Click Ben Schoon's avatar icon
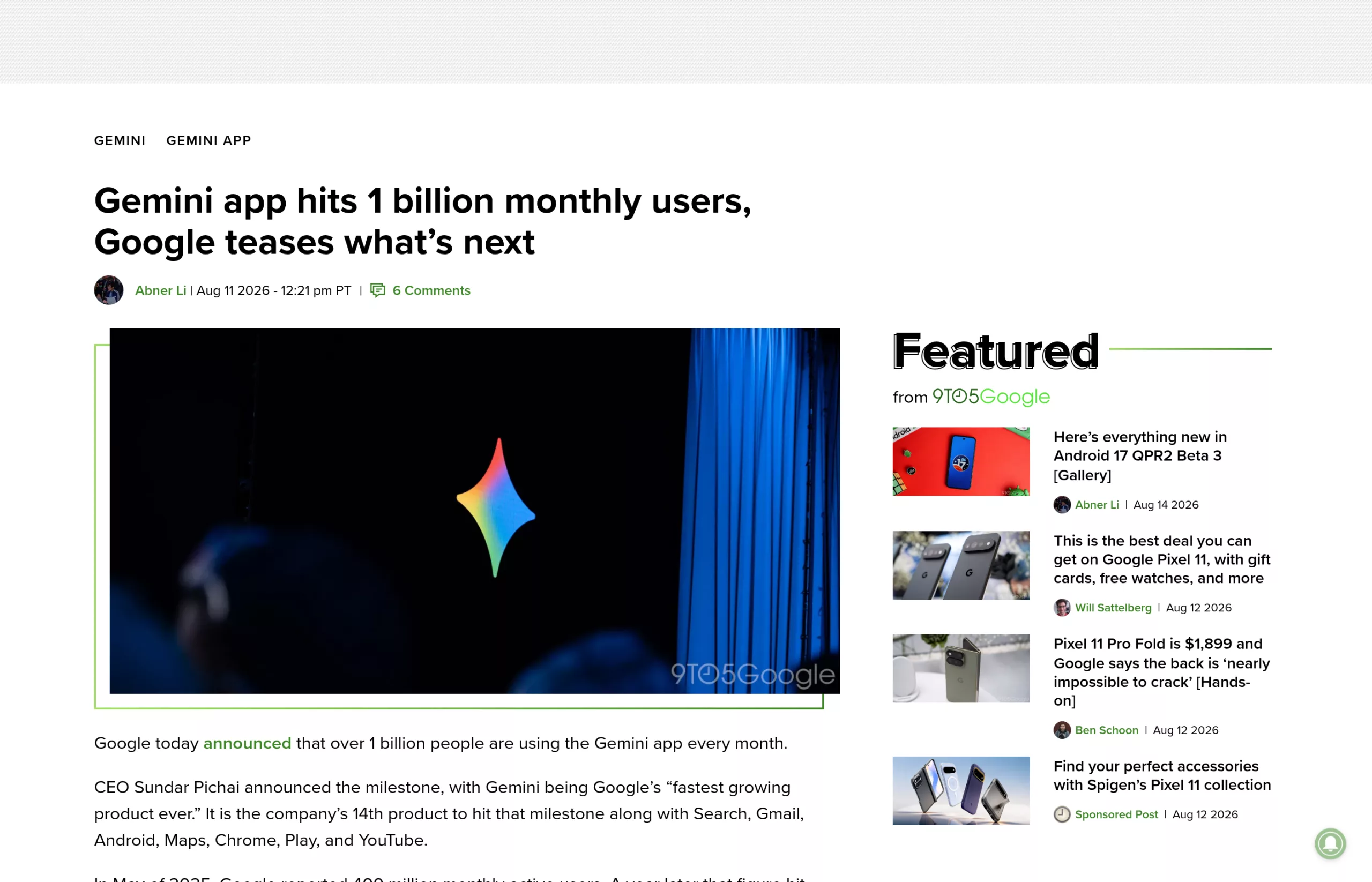The image size is (1372, 882). (1062, 730)
